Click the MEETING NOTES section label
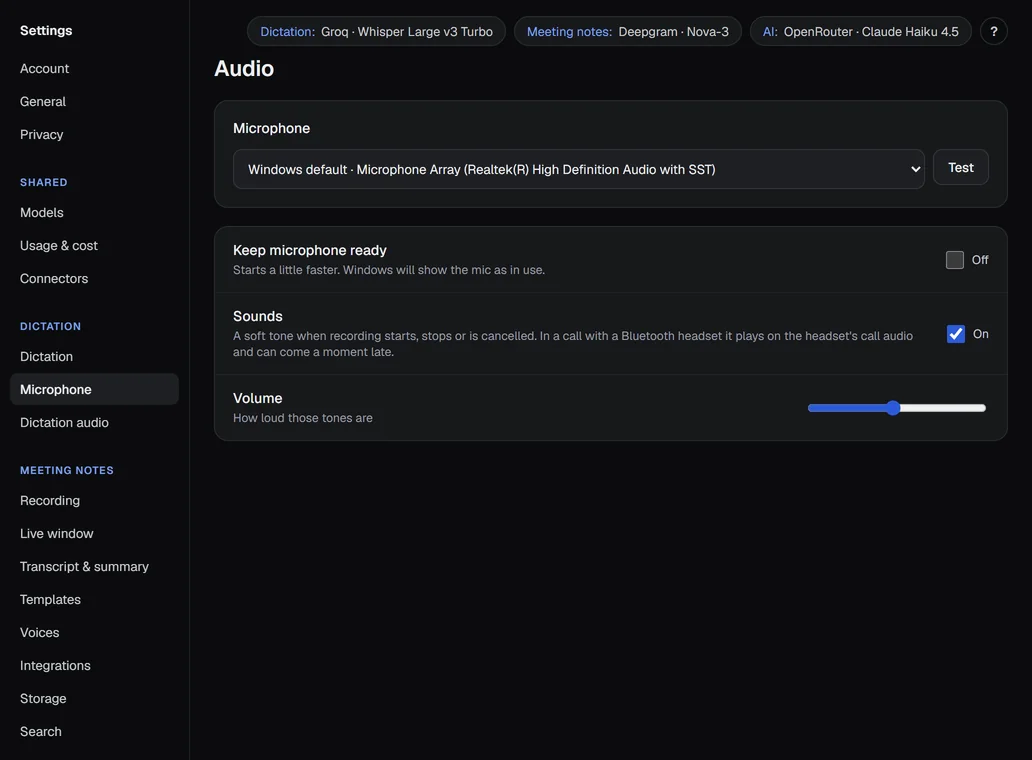 (66, 470)
